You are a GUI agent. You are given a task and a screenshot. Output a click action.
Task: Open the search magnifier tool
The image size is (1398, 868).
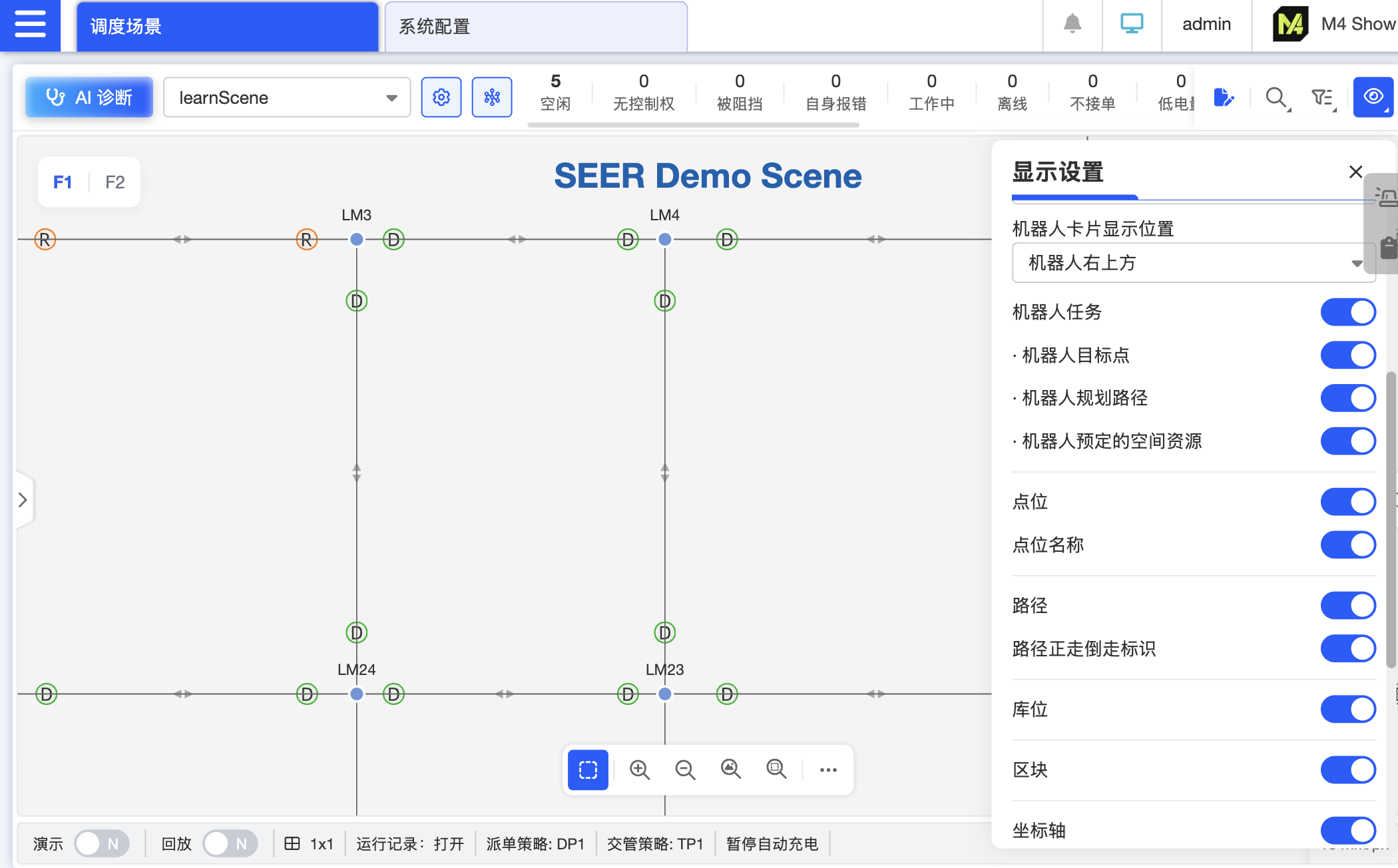click(x=1276, y=98)
